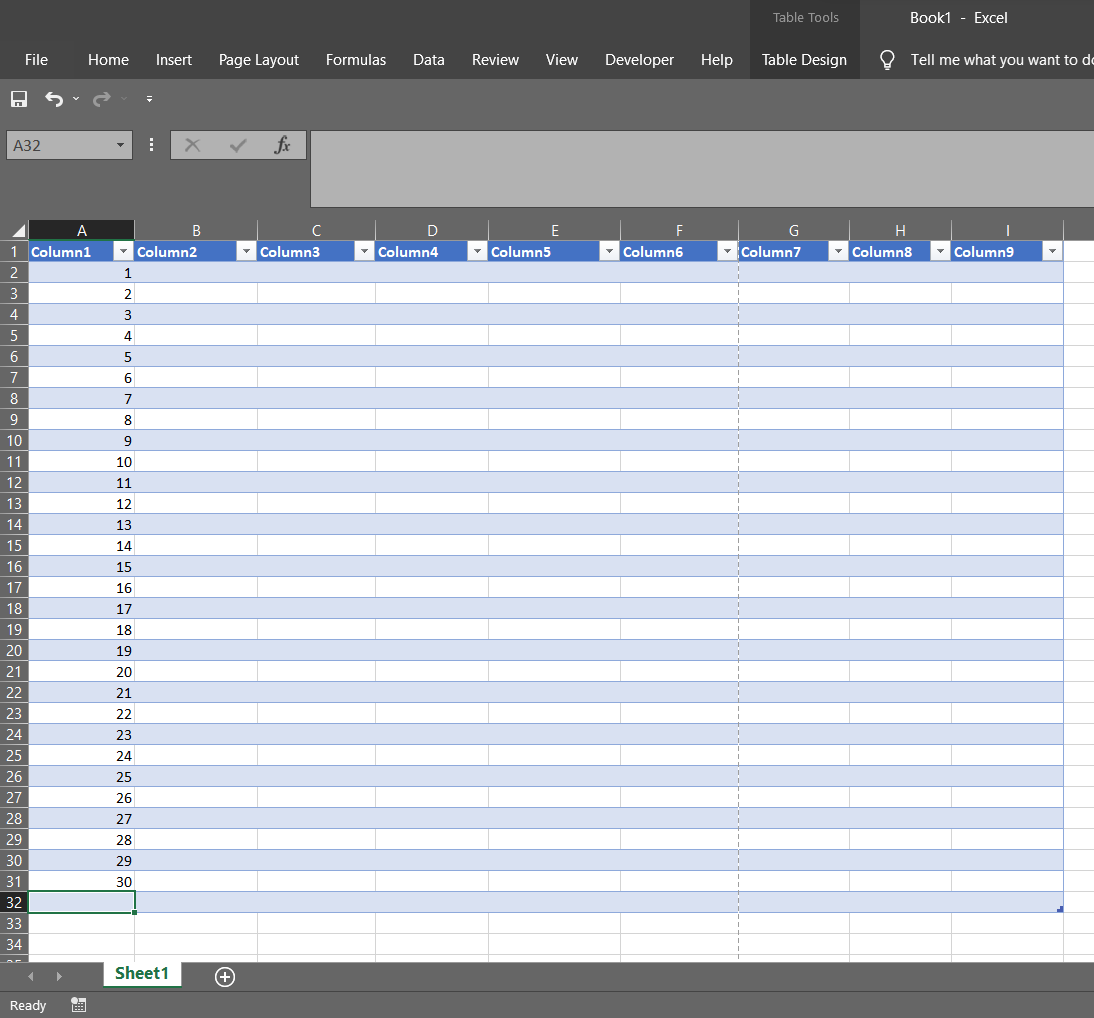Open the Name Box dropdown arrow
1094x1018 pixels.
pos(121,145)
